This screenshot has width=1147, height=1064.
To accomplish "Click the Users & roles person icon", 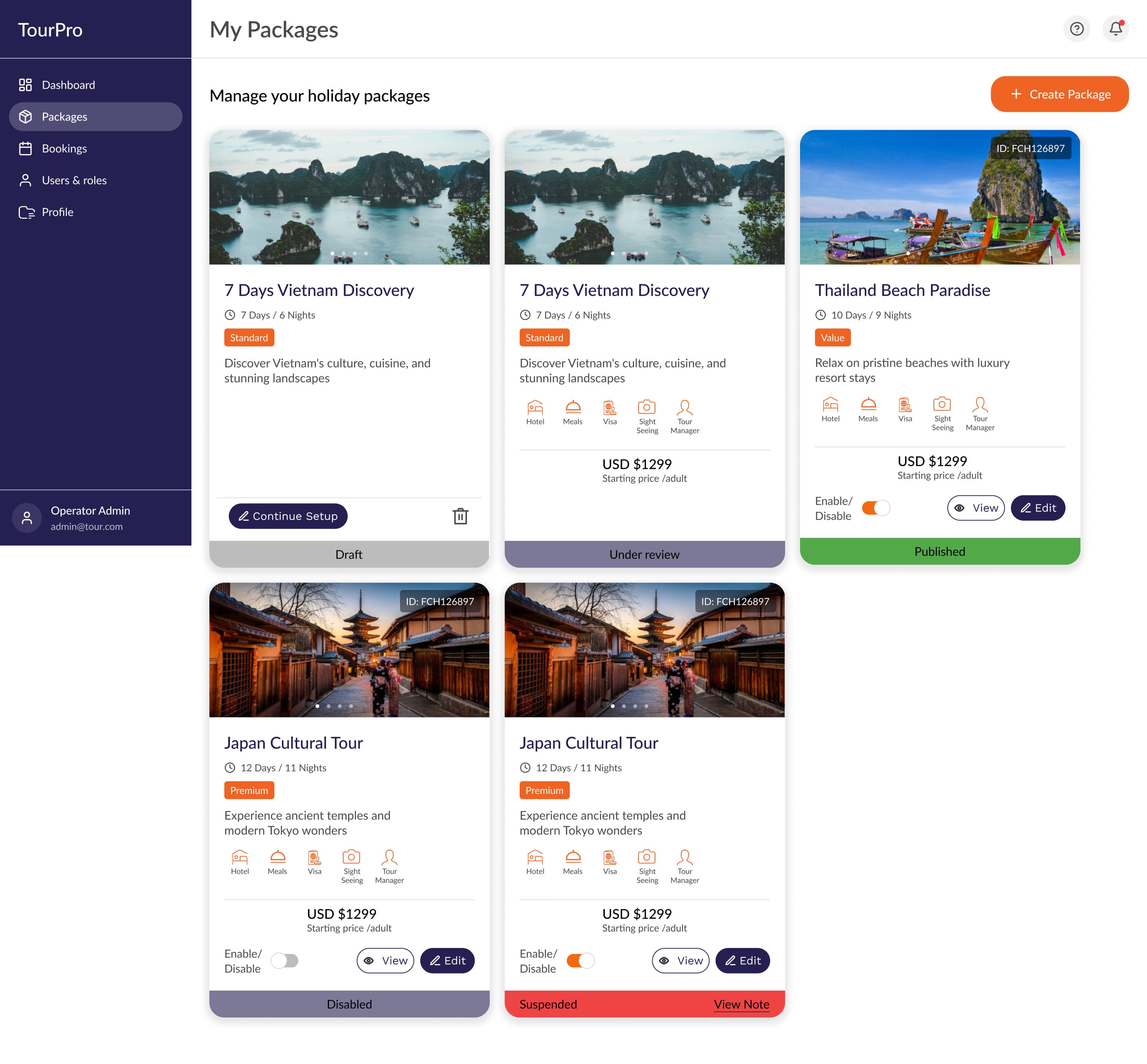I will 25,180.
